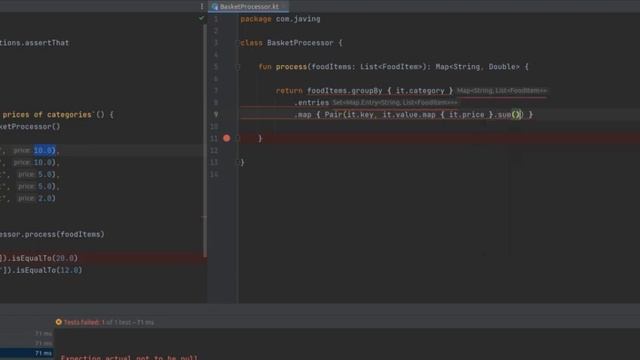Click the '.entries' call on line 8
Viewport: 640px width, 360px height.
click(x=311, y=102)
